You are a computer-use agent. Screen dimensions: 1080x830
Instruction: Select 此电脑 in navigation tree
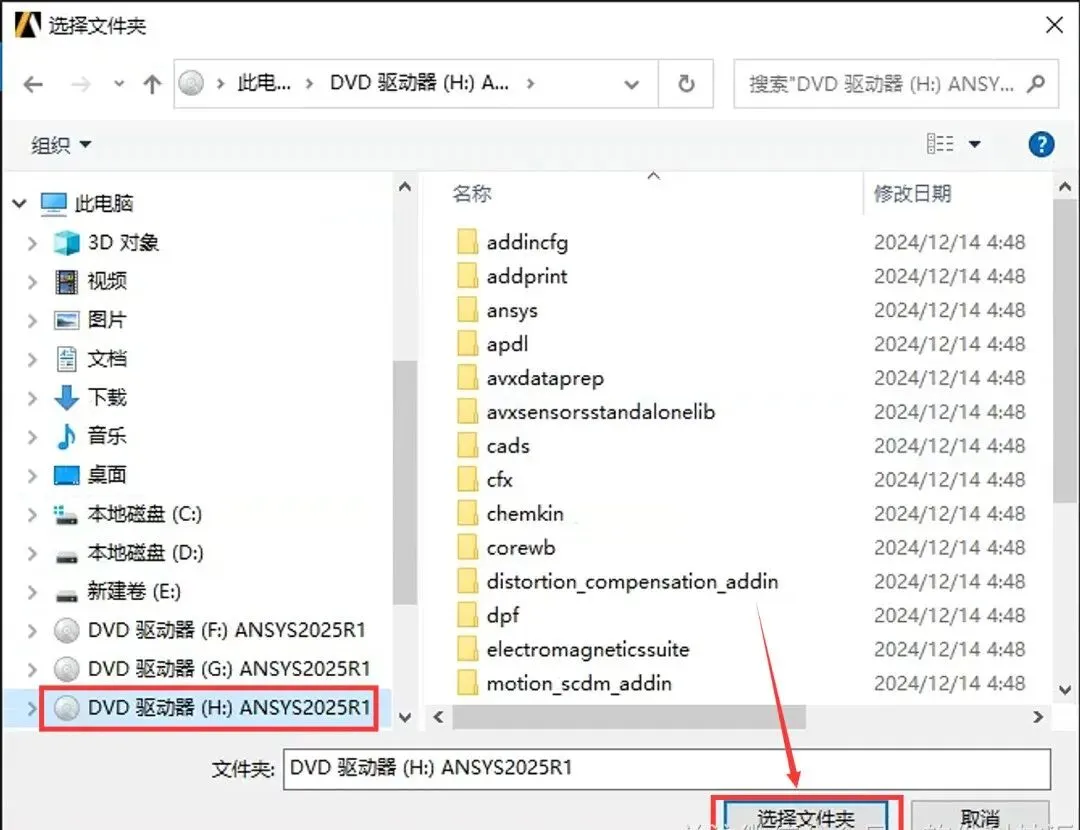coord(103,203)
